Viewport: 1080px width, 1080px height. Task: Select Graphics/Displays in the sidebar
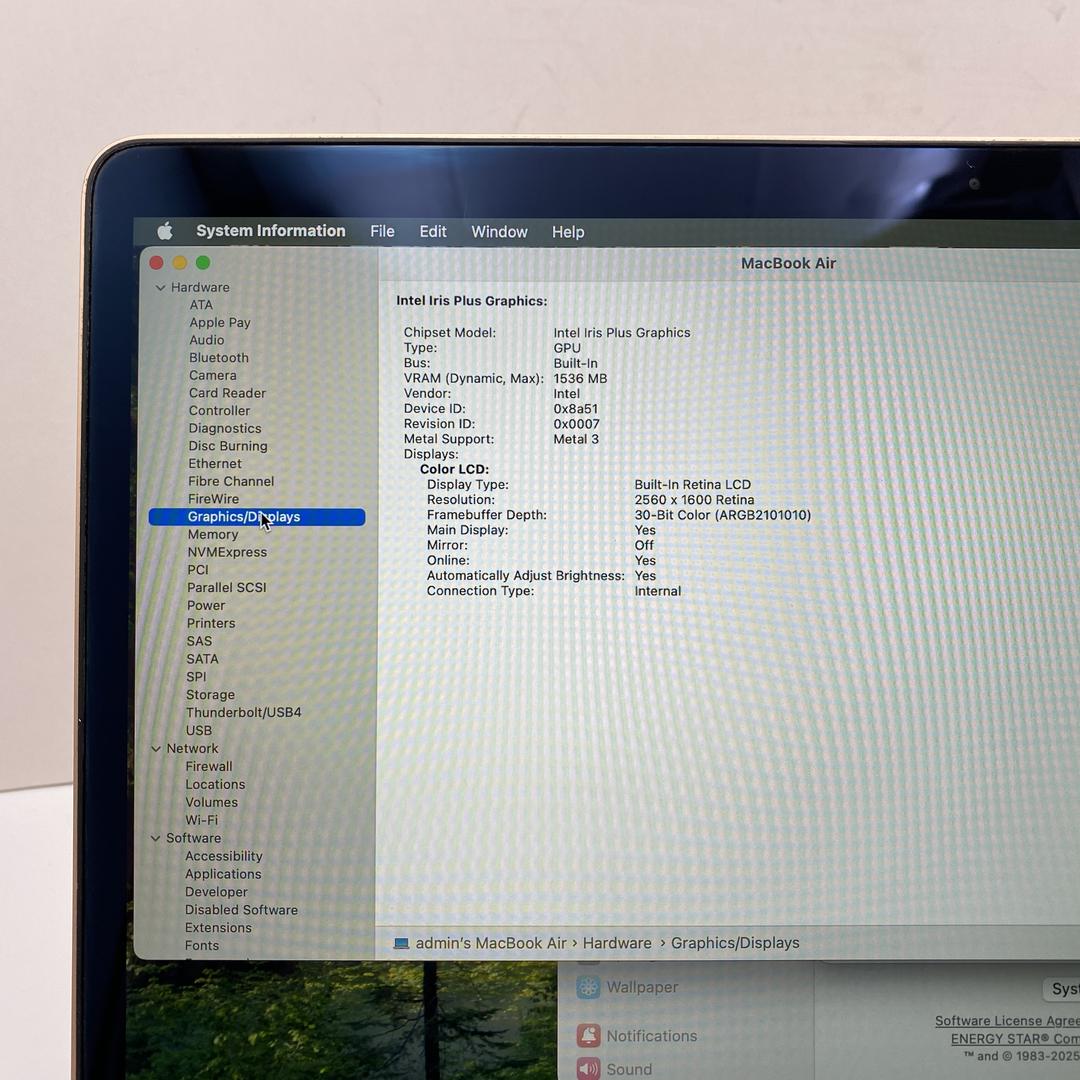pyautogui.click(x=257, y=517)
